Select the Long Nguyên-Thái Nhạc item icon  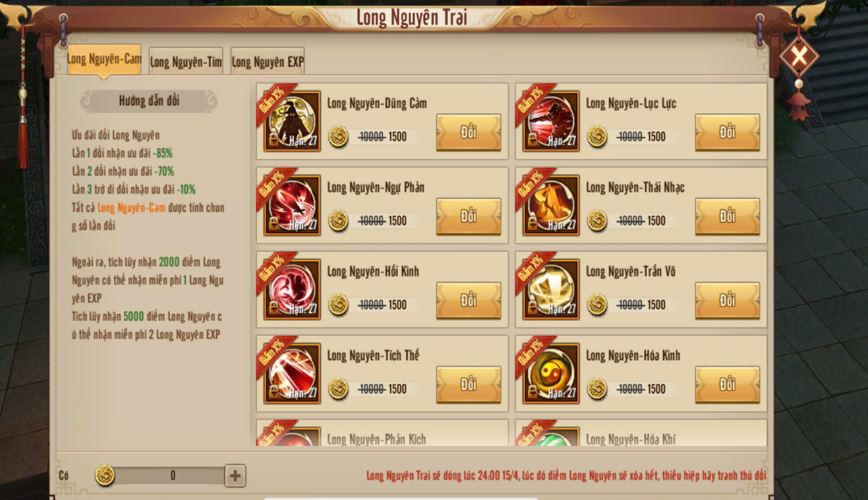[551, 205]
